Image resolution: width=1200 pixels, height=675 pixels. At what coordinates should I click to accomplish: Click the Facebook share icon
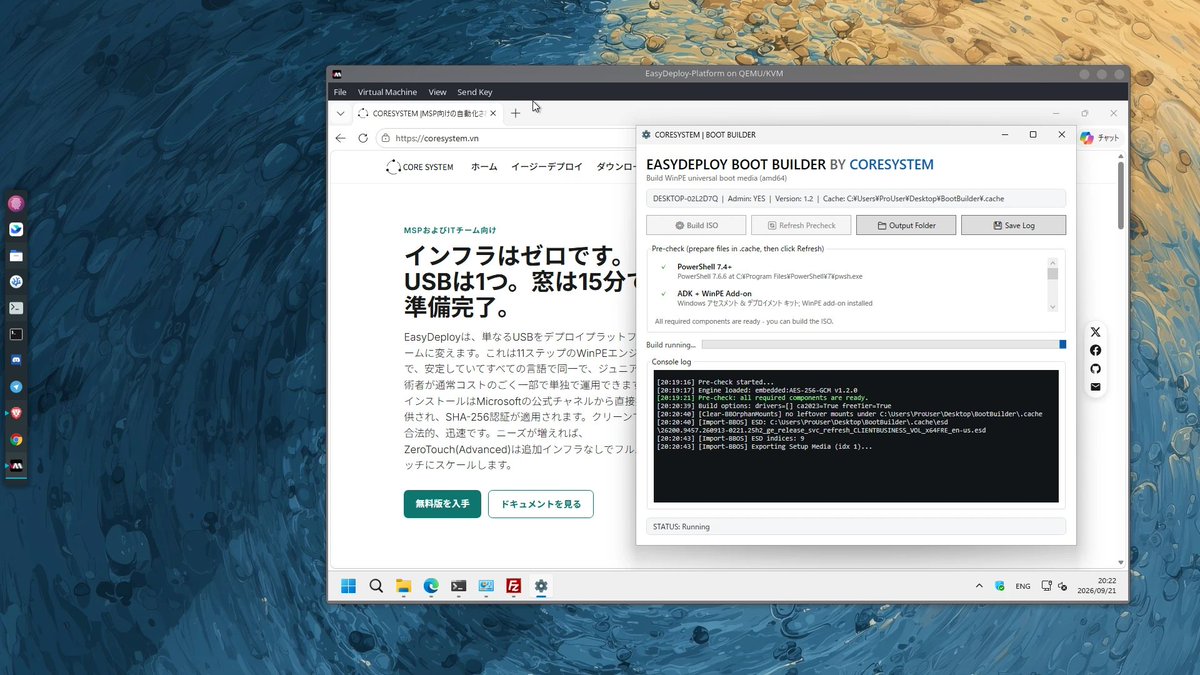1095,350
